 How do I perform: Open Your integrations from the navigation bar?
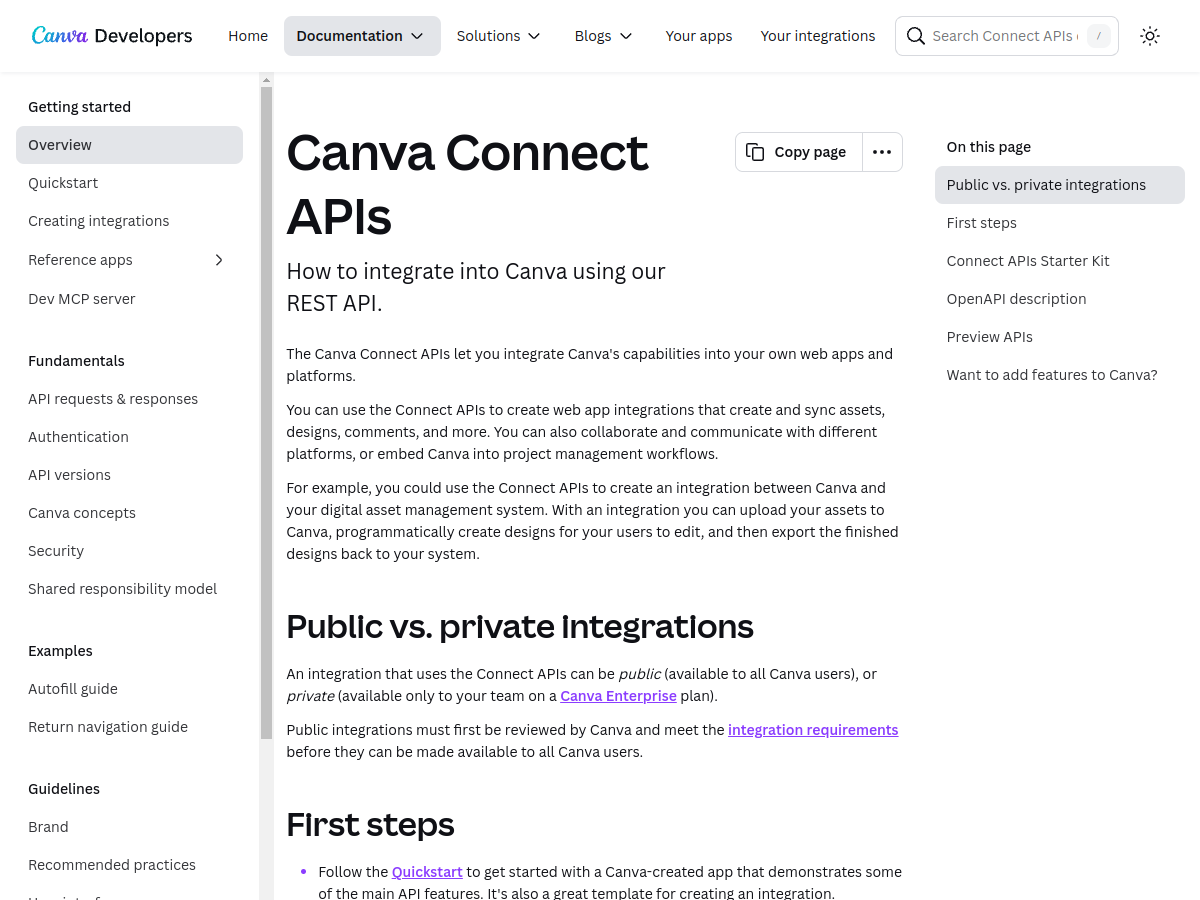click(x=818, y=35)
